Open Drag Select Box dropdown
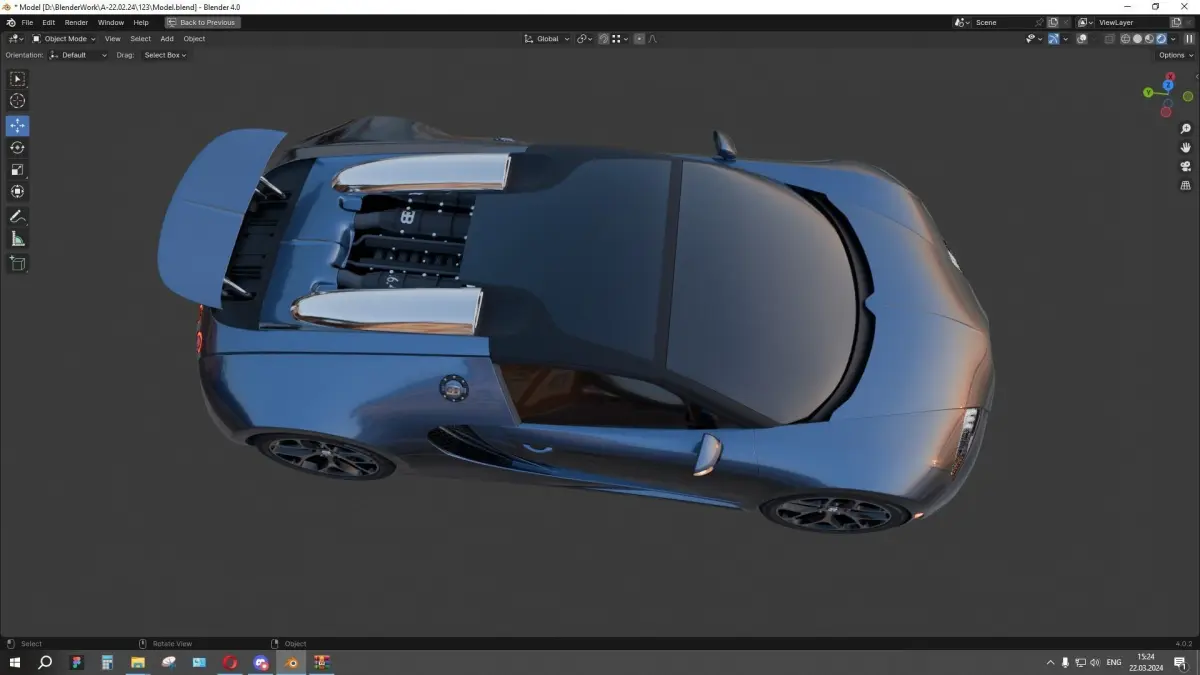 [x=165, y=55]
